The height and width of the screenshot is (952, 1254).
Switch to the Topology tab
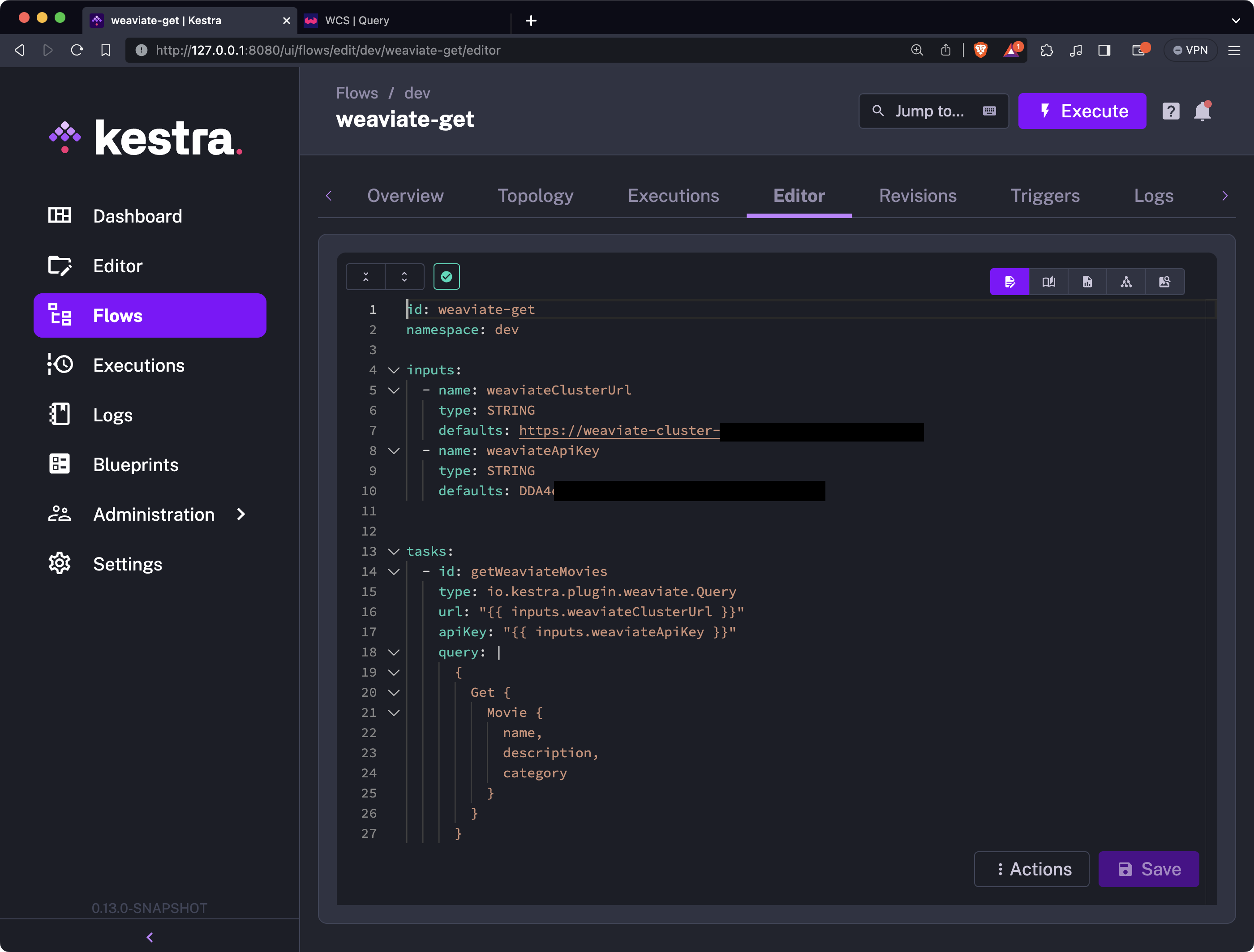pos(535,196)
